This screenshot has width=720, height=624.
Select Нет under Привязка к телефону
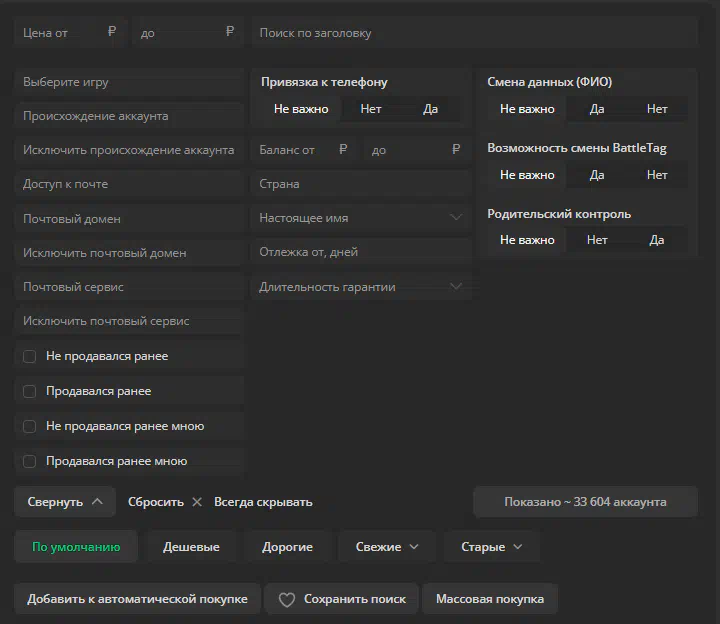[x=371, y=109]
